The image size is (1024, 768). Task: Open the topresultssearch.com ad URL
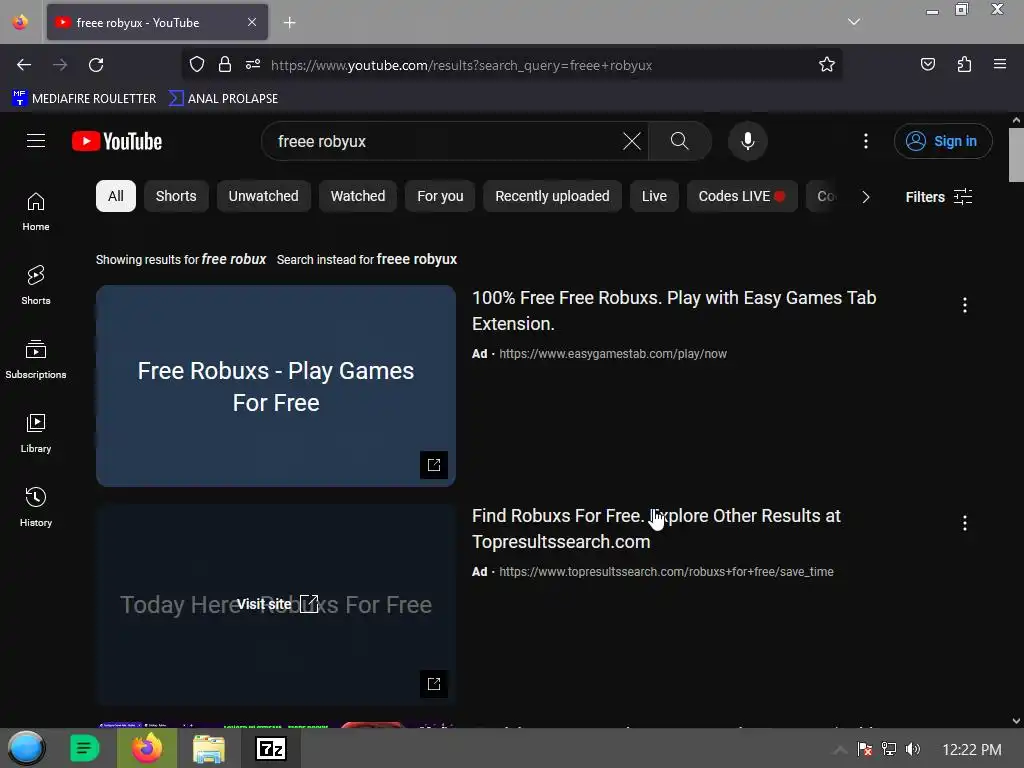pos(666,572)
